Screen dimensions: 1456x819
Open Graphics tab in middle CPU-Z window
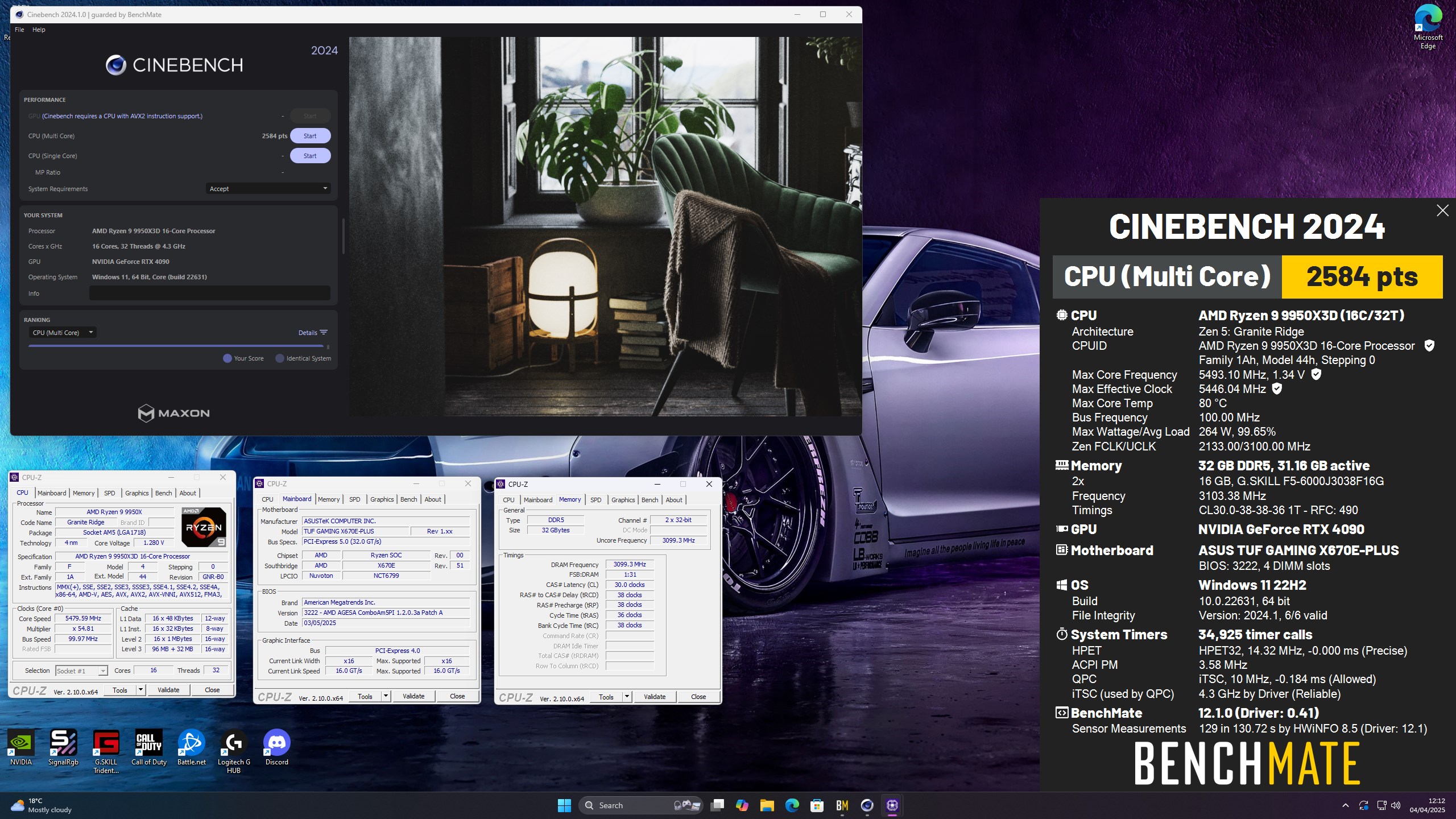coord(382,499)
